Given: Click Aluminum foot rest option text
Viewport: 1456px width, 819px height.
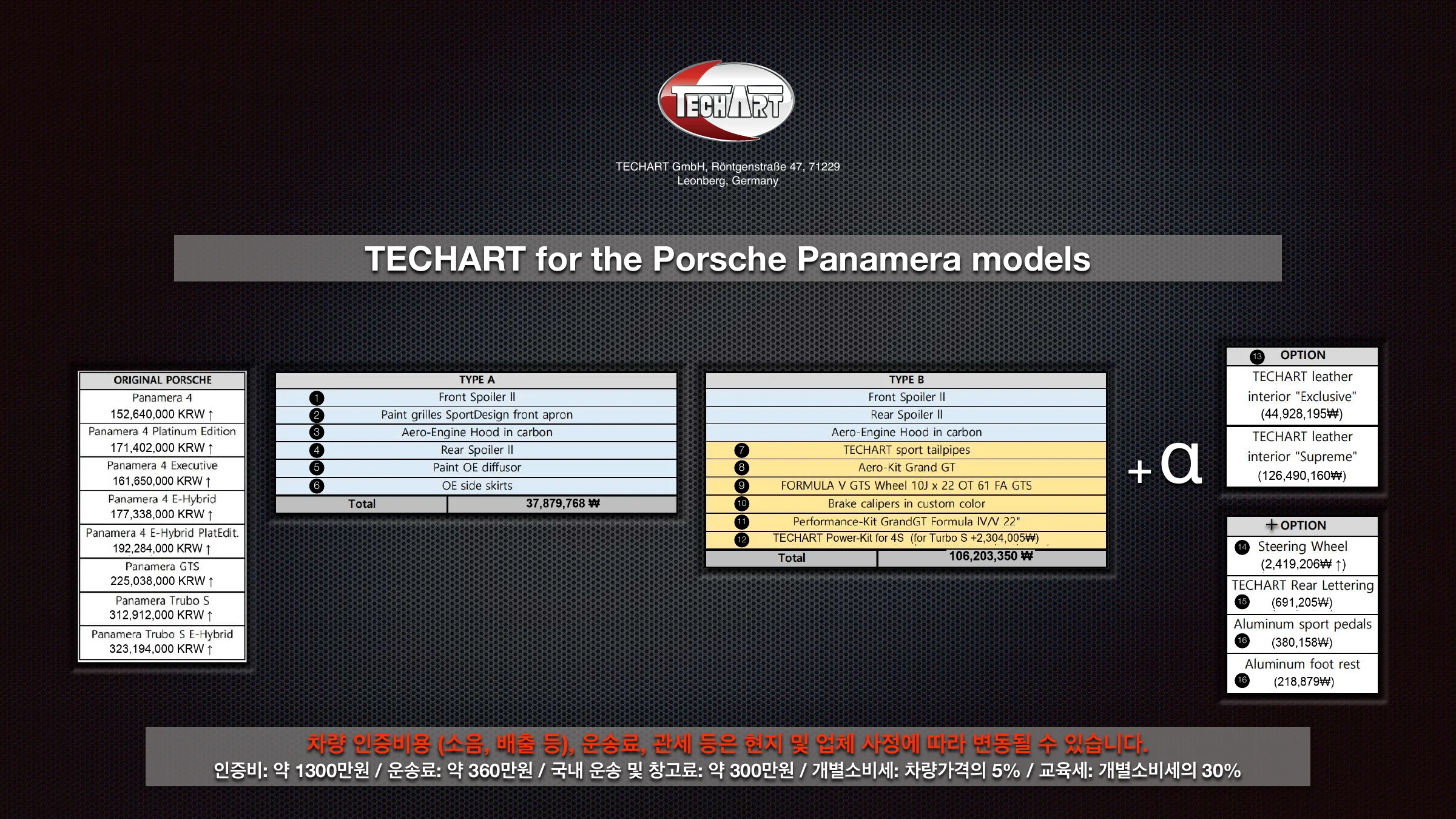Looking at the screenshot, I should tap(1302, 664).
